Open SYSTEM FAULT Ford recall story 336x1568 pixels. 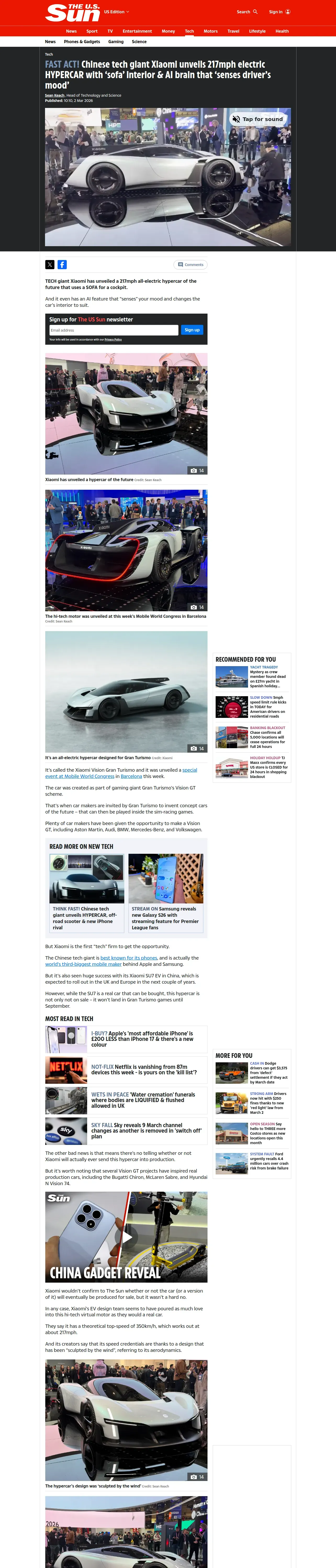pos(252,1163)
